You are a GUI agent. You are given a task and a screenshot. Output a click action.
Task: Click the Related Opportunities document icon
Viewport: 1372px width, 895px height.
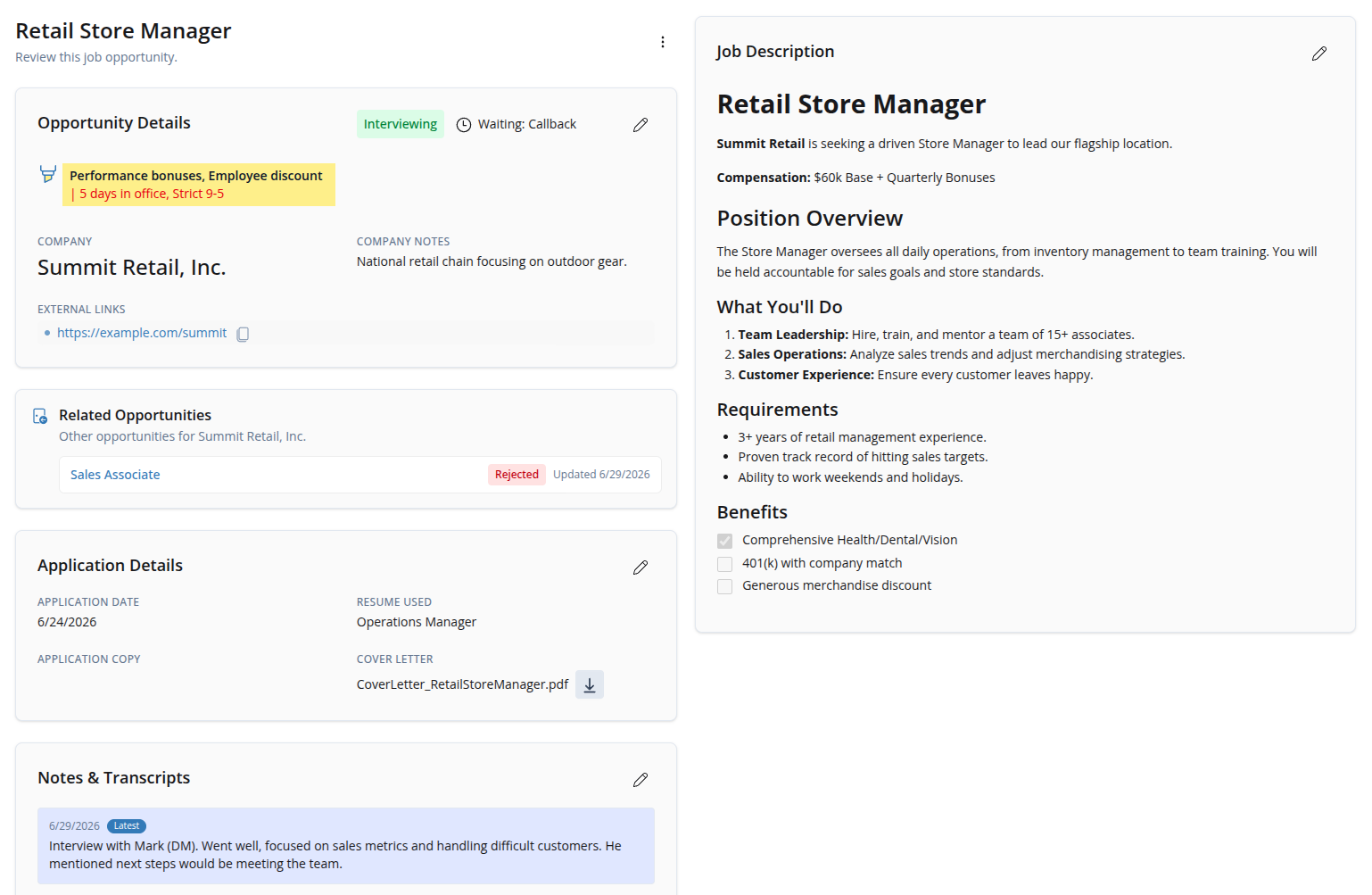(x=40, y=416)
